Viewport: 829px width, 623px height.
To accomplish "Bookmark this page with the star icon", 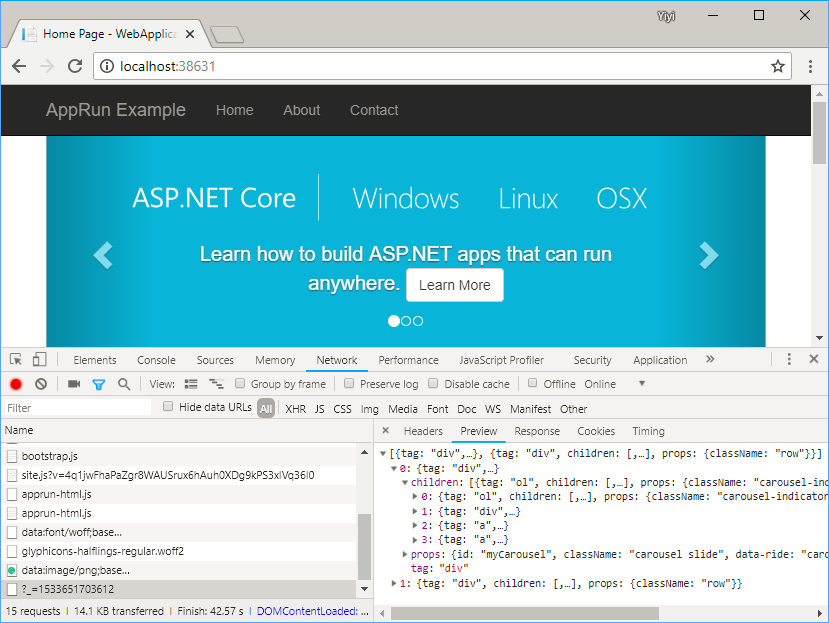I will tap(777, 66).
